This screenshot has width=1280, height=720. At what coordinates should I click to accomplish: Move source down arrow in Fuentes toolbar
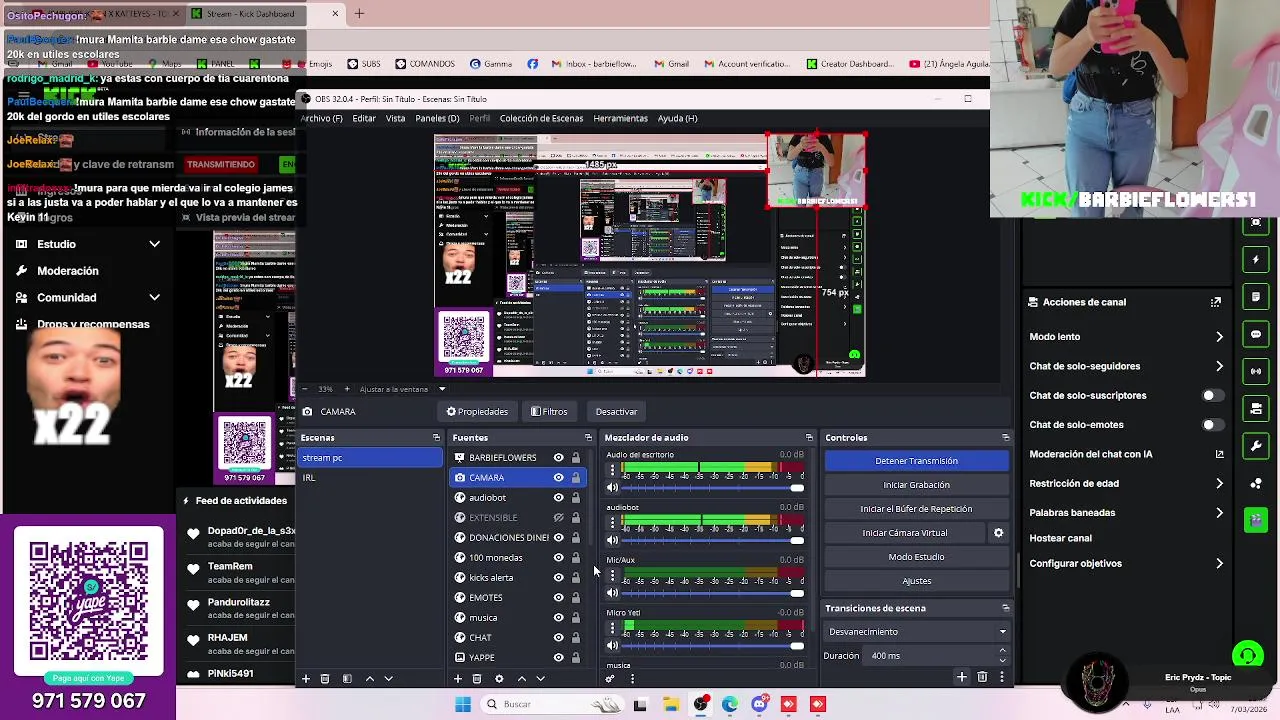pos(540,679)
